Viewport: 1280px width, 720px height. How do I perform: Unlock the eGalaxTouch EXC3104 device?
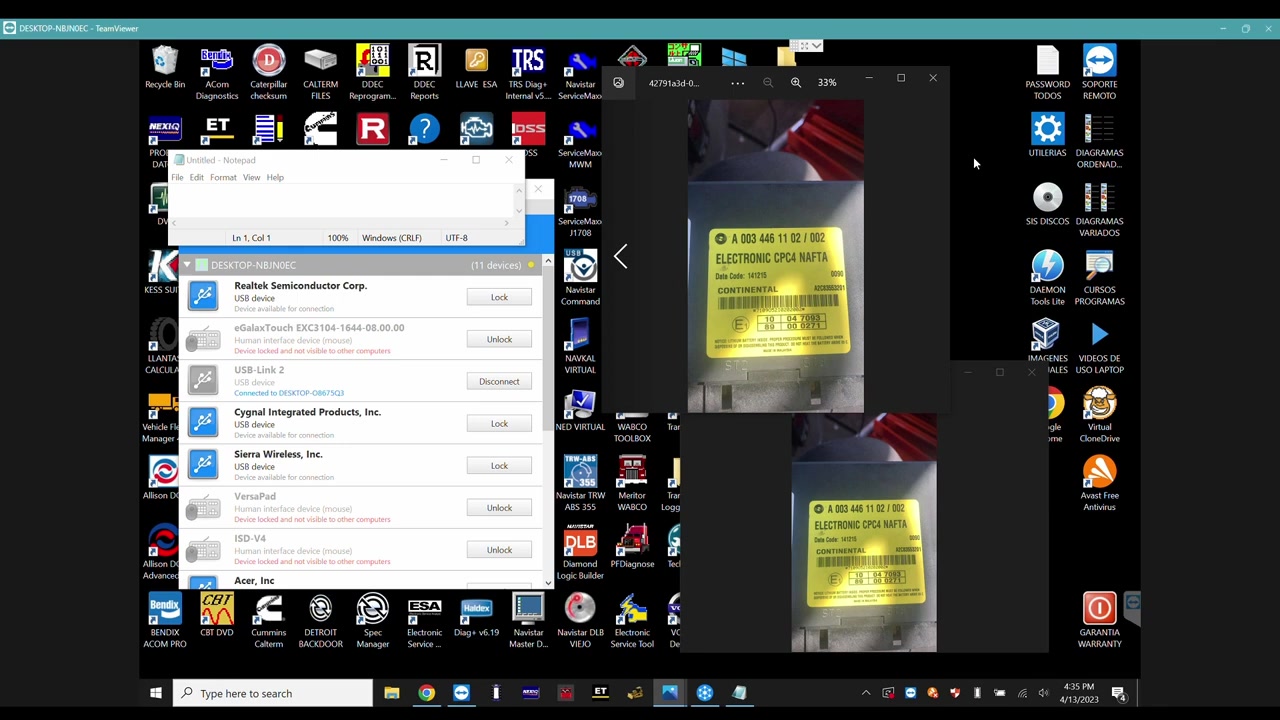pyautogui.click(x=499, y=339)
